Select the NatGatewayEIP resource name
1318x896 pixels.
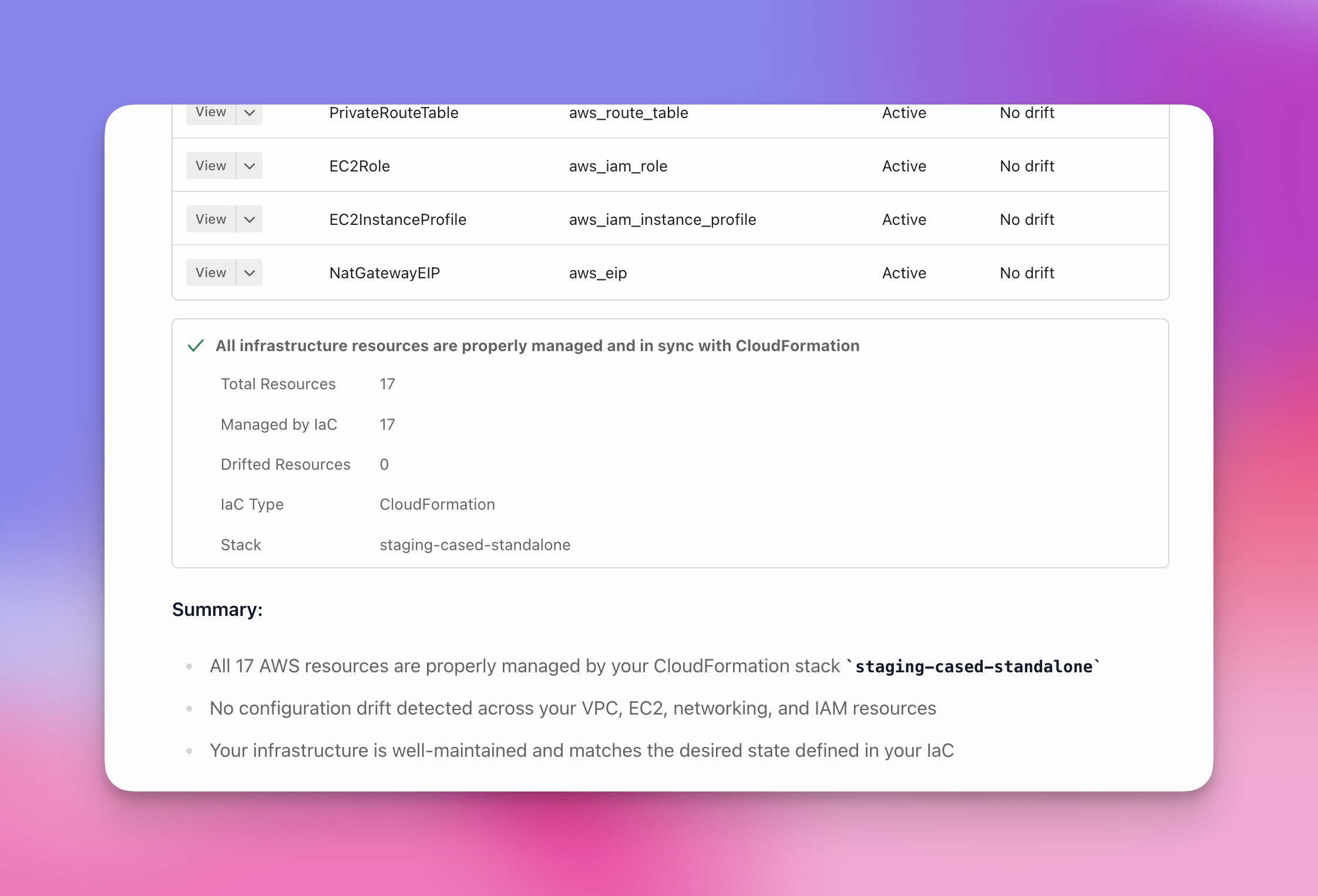tap(385, 273)
